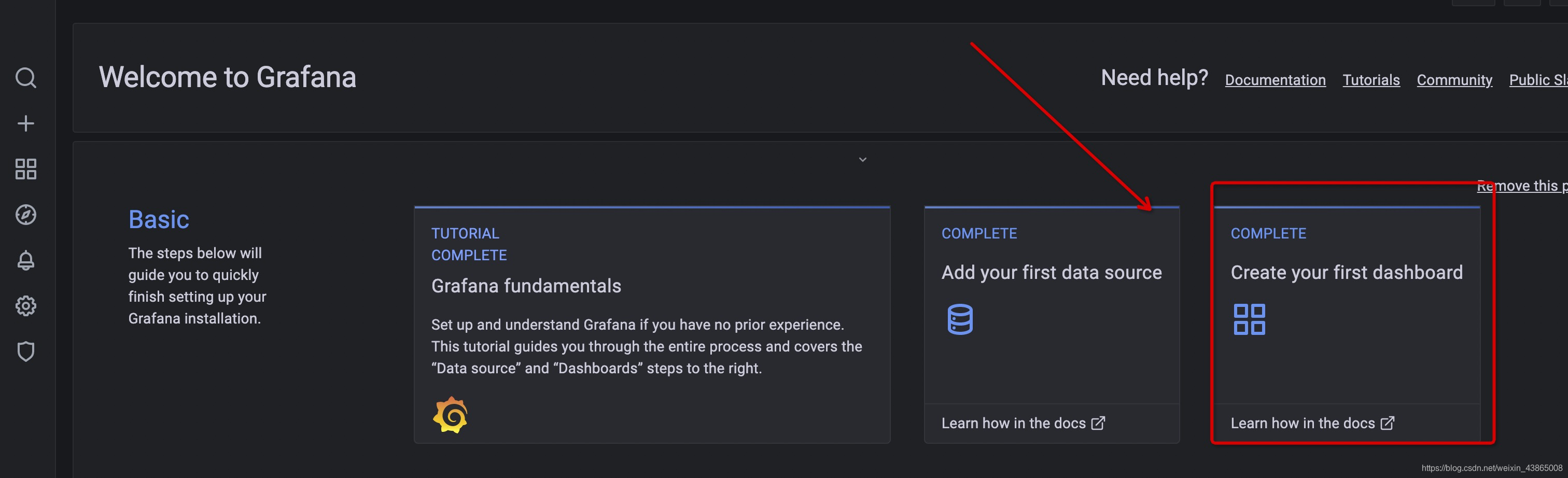Open the Create plus icon in the sidebar
Image resolution: width=1568 pixels, height=478 pixels.
pos(25,123)
